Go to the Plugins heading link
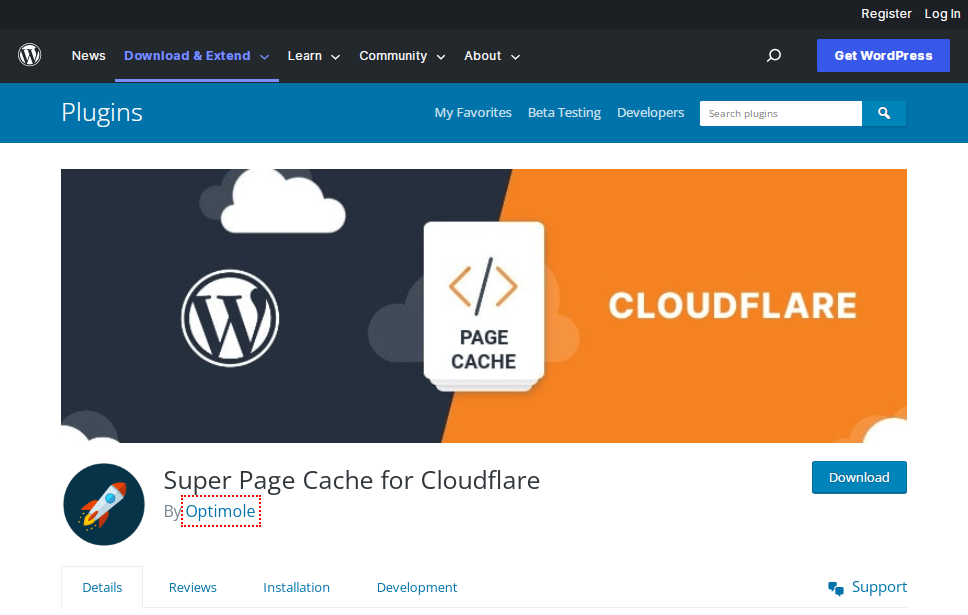This screenshot has height=615, width=968. pyautogui.click(x=102, y=113)
